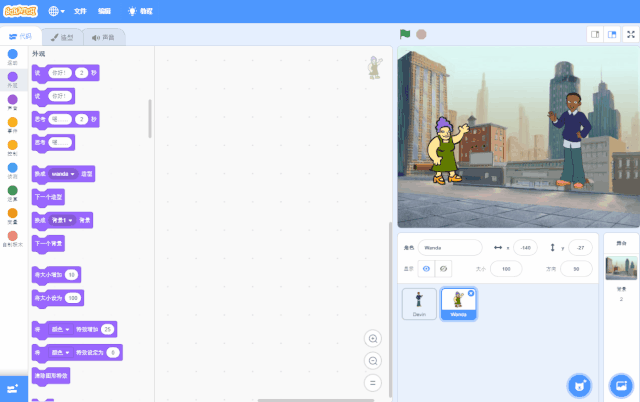Stop project with red stop button

tap(421, 34)
